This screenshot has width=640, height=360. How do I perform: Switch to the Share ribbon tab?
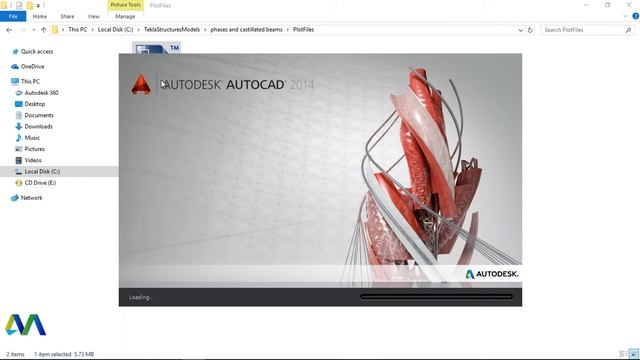[x=67, y=16]
